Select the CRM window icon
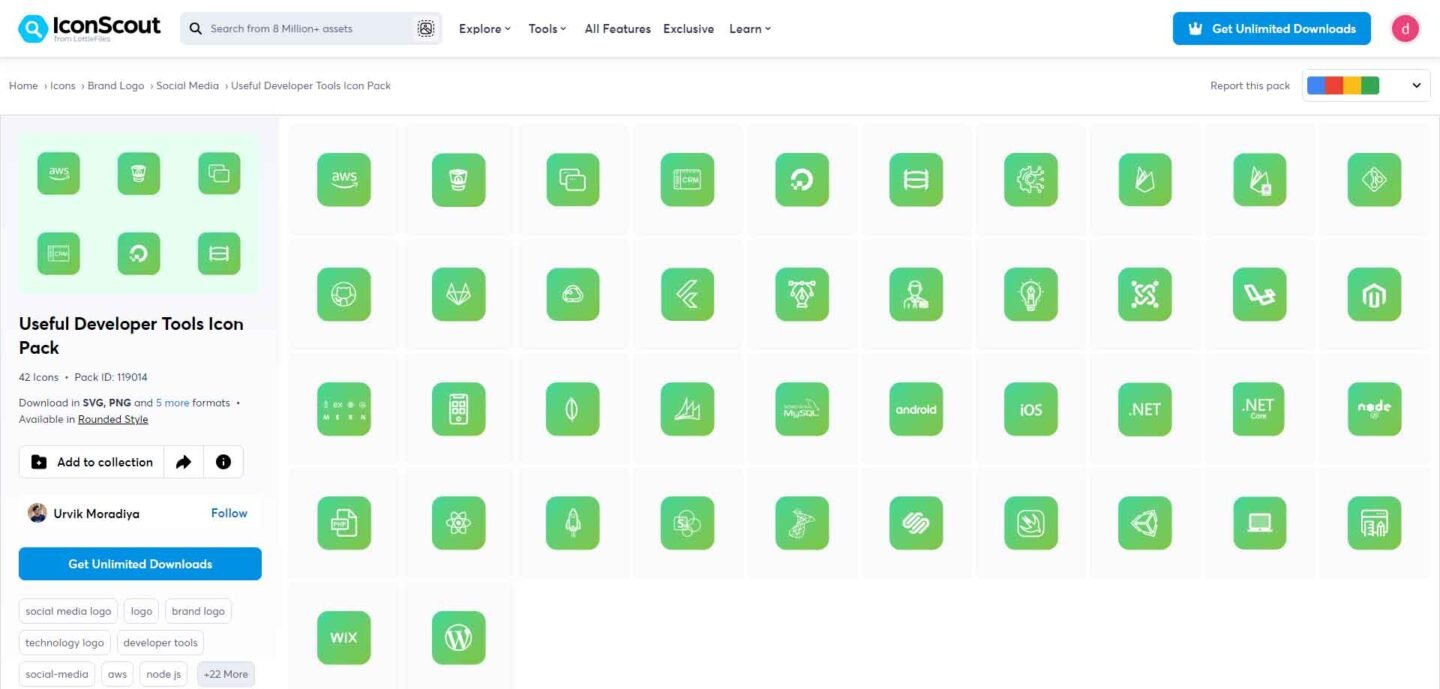The height and width of the screenshot is (689, 1440). click(688, 180)
